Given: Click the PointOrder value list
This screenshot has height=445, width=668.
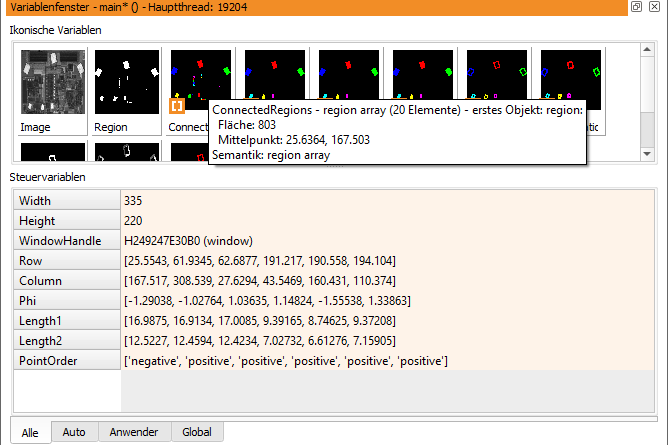Looking at the screenshot, I should [388, 361].
